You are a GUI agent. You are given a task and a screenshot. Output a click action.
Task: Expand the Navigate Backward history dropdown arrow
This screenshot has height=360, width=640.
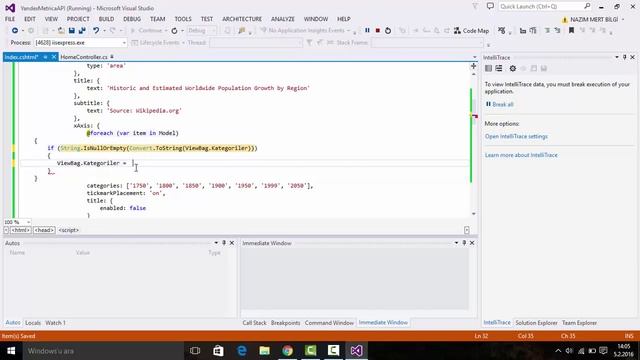tap(23, 31)
